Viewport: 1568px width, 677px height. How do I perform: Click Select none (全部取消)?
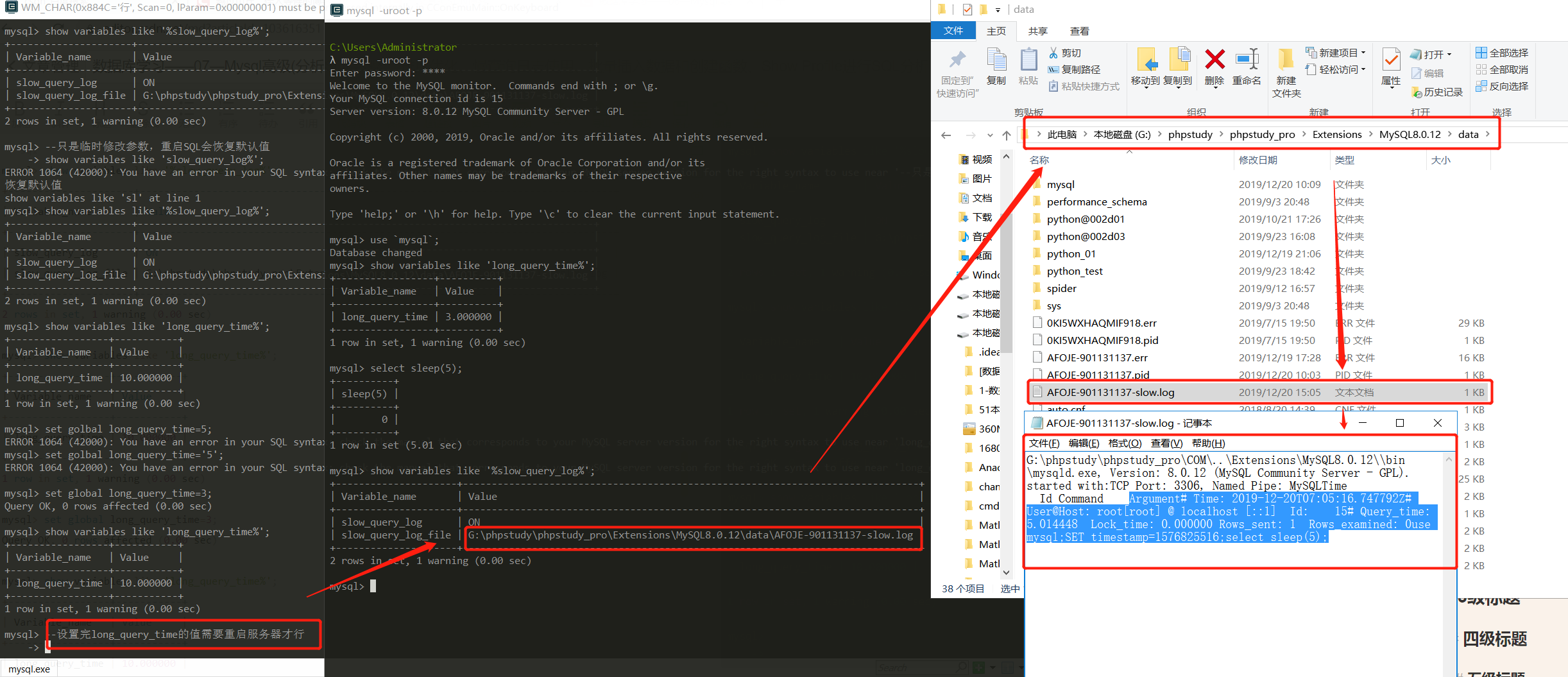pos(1502,69)
